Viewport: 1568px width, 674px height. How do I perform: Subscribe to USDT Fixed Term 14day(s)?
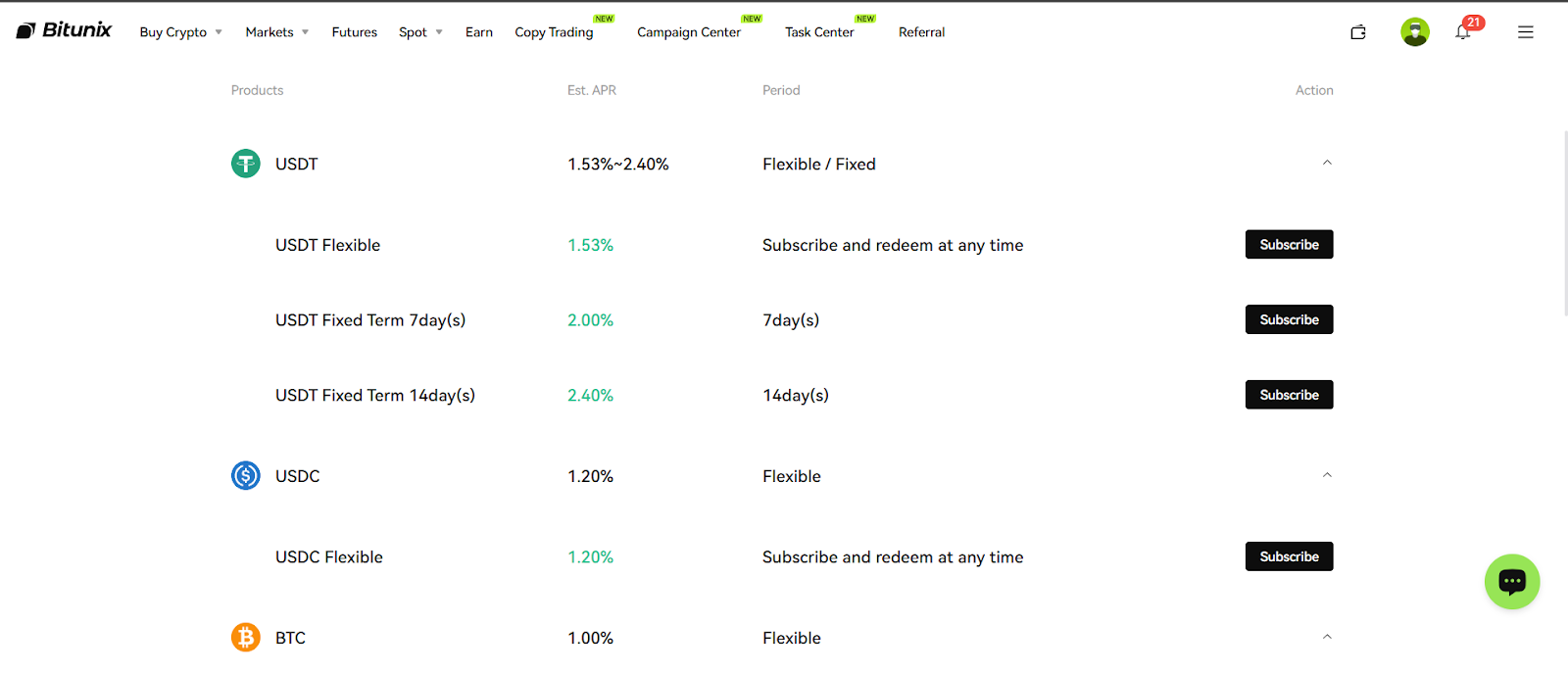(x=1289, y=395)
